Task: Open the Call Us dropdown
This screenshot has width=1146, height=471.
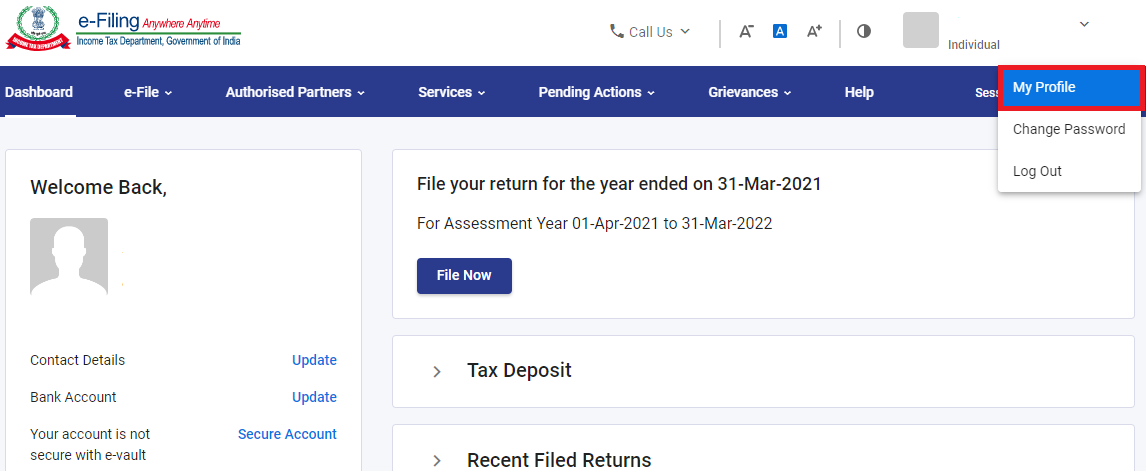Action: [650, 31]
